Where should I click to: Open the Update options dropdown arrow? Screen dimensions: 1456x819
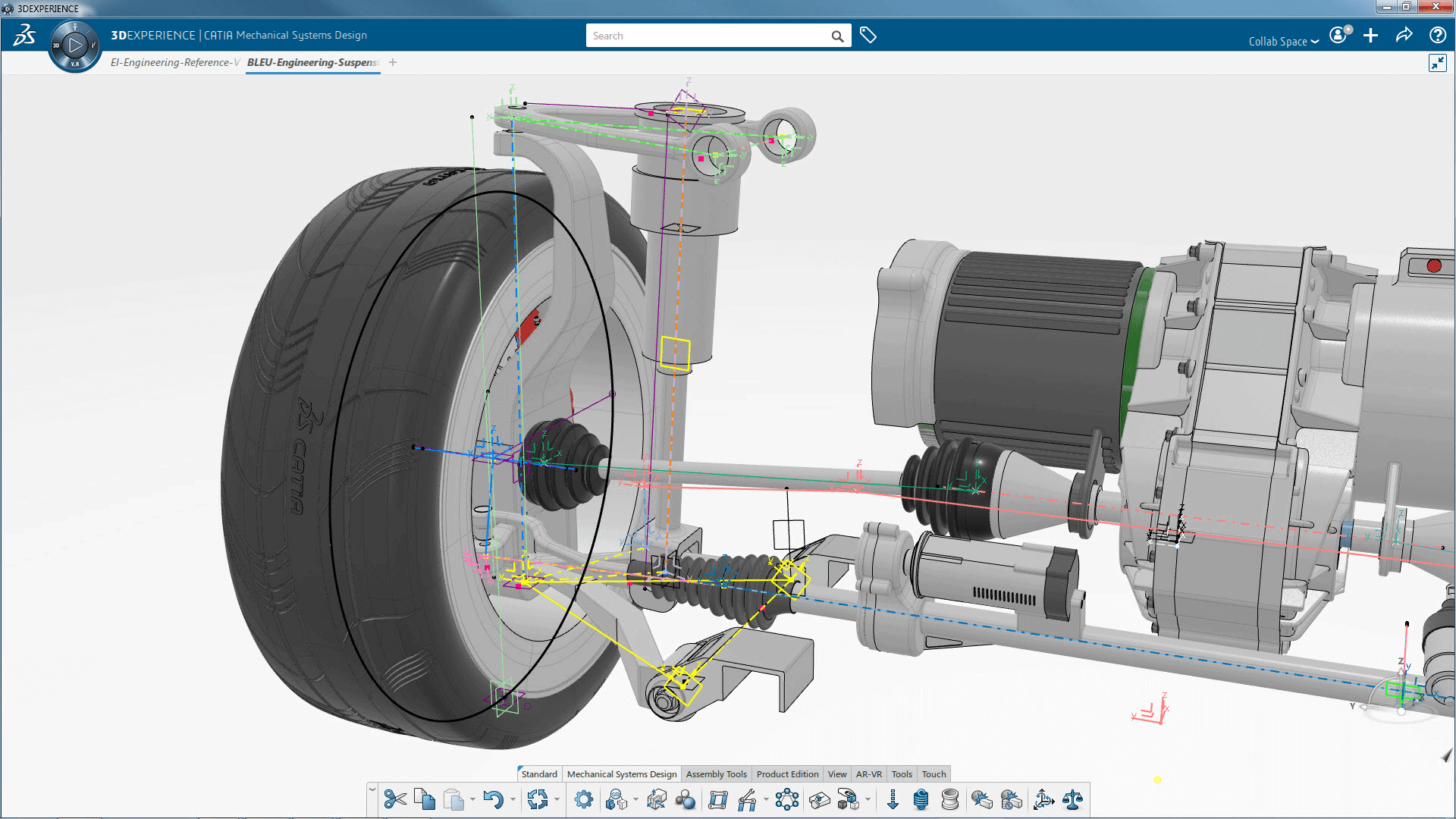pyautogui.click(x=557, y=799)
